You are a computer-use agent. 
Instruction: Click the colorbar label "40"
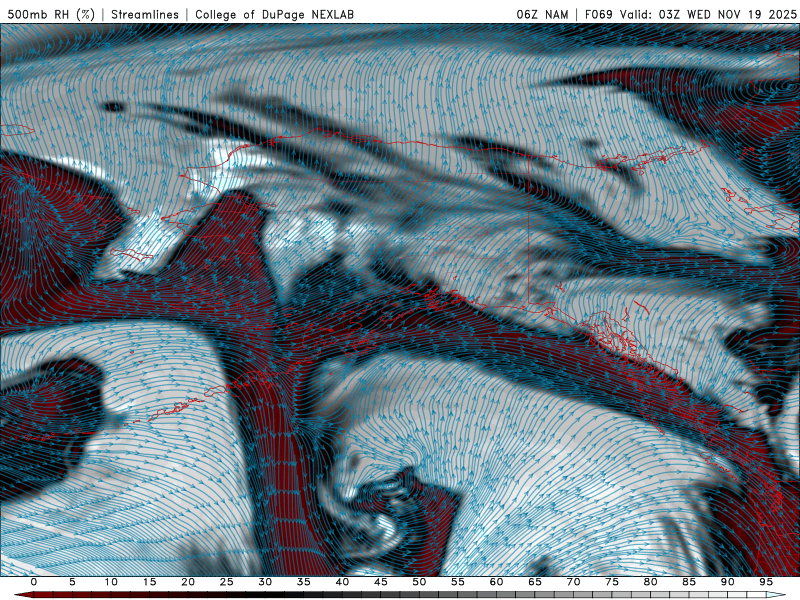(342, 582)
